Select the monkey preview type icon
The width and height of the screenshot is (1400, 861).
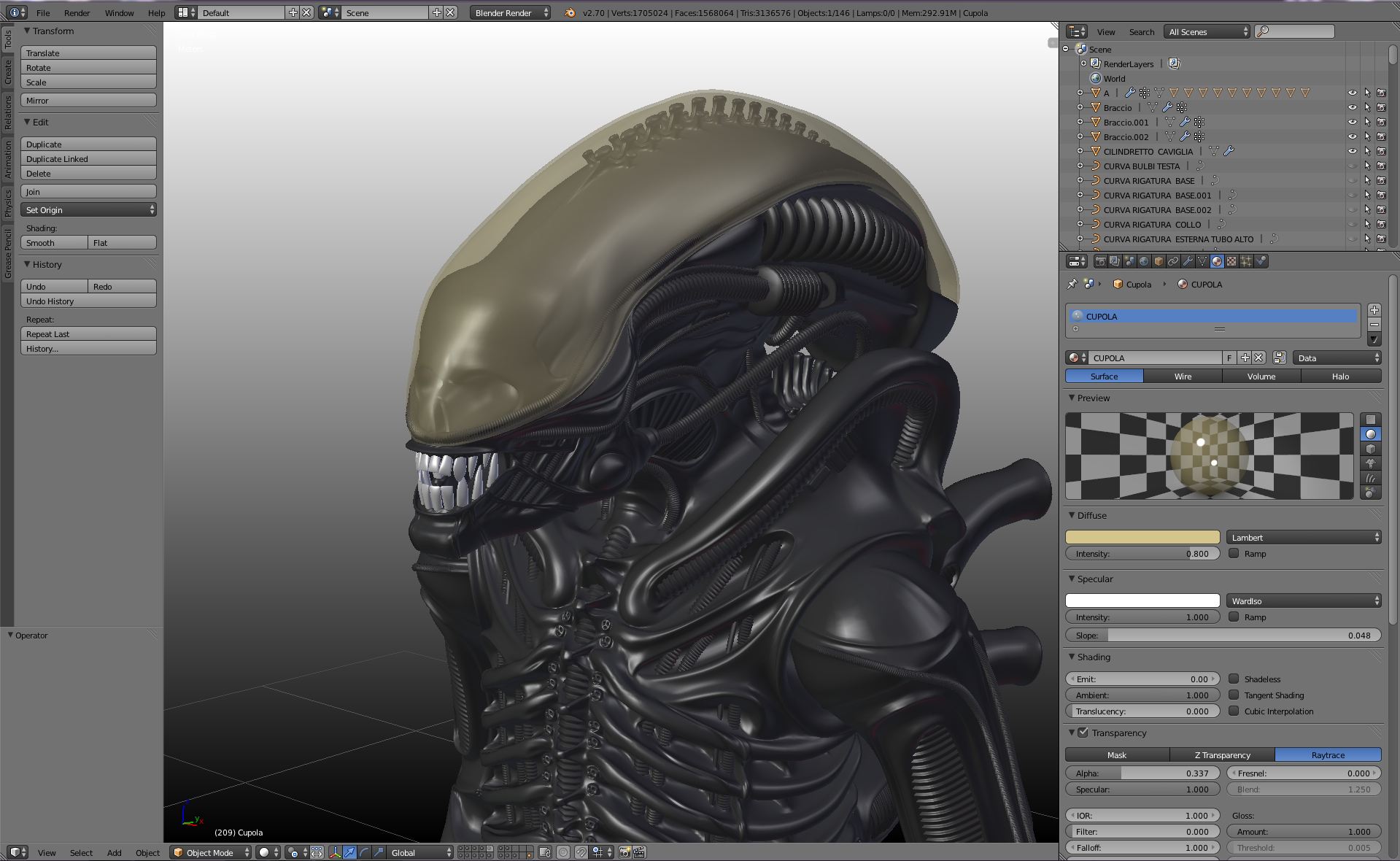coord(1371,463)
